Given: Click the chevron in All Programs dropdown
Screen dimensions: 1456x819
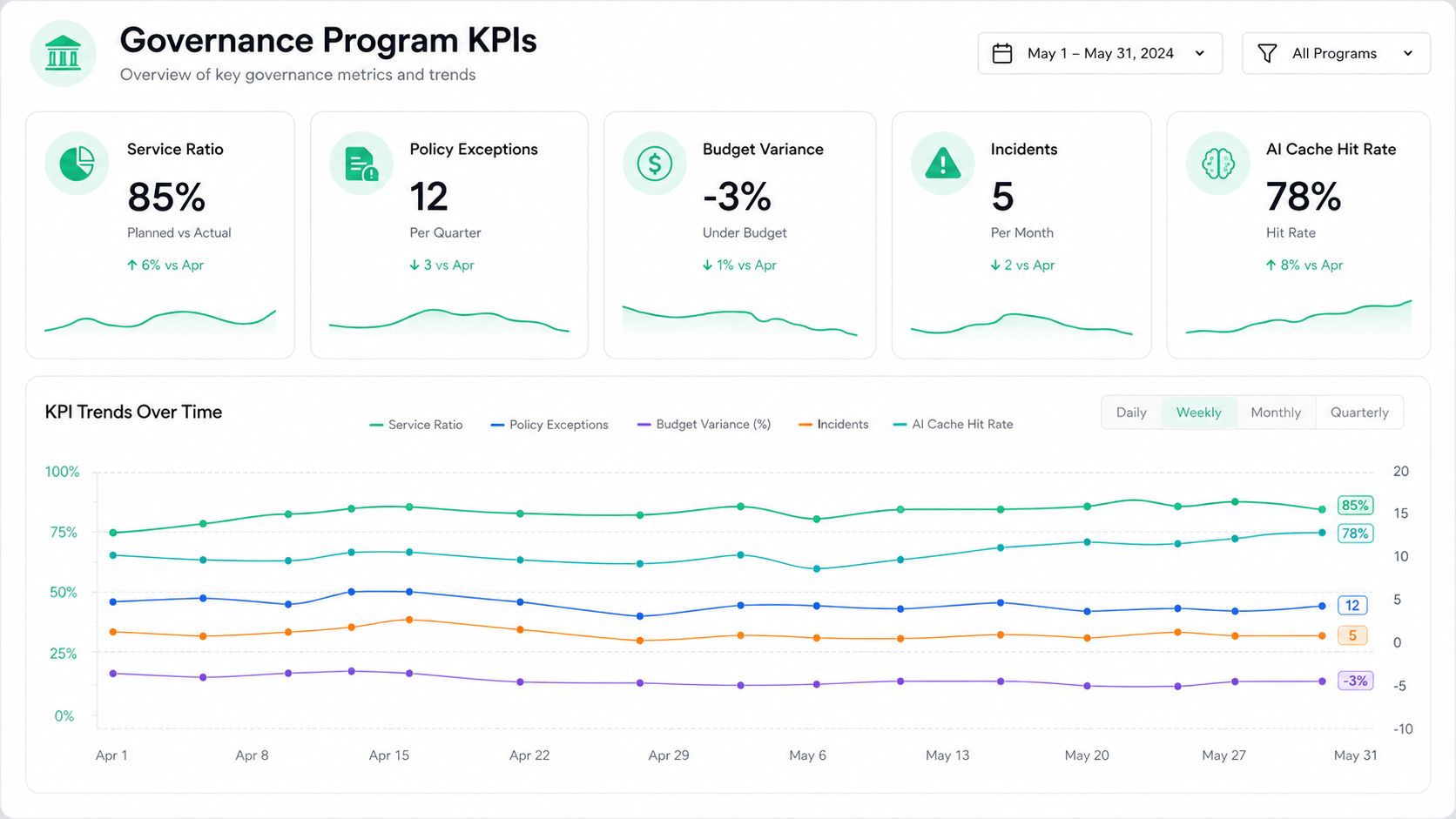Looking at the screenshot, I should pyautogui.click(x=1407, y=54).
